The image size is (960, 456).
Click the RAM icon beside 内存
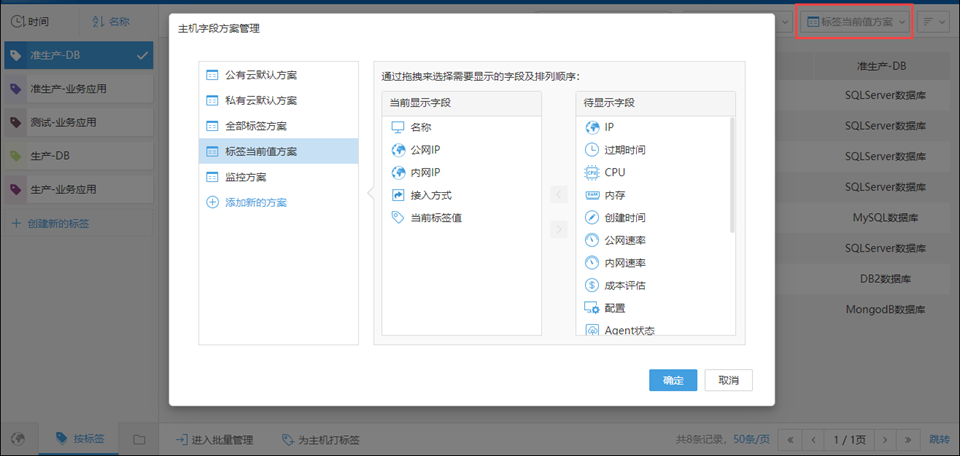pos(591,195)
